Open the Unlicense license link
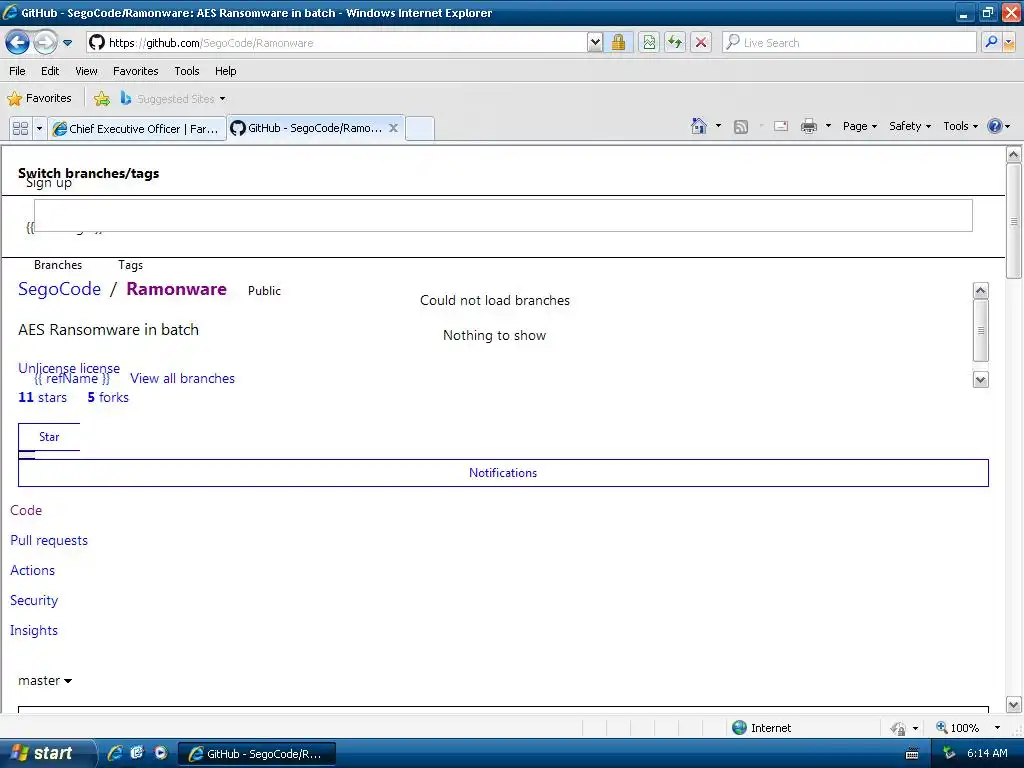 (69, 368)
